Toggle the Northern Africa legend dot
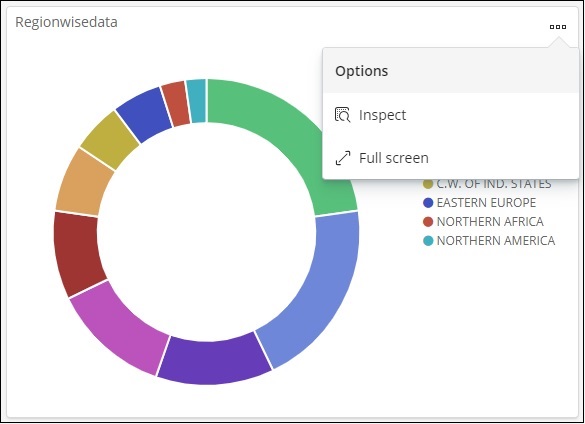This screenshot has height=424, width=585. (x=428, y=222)
